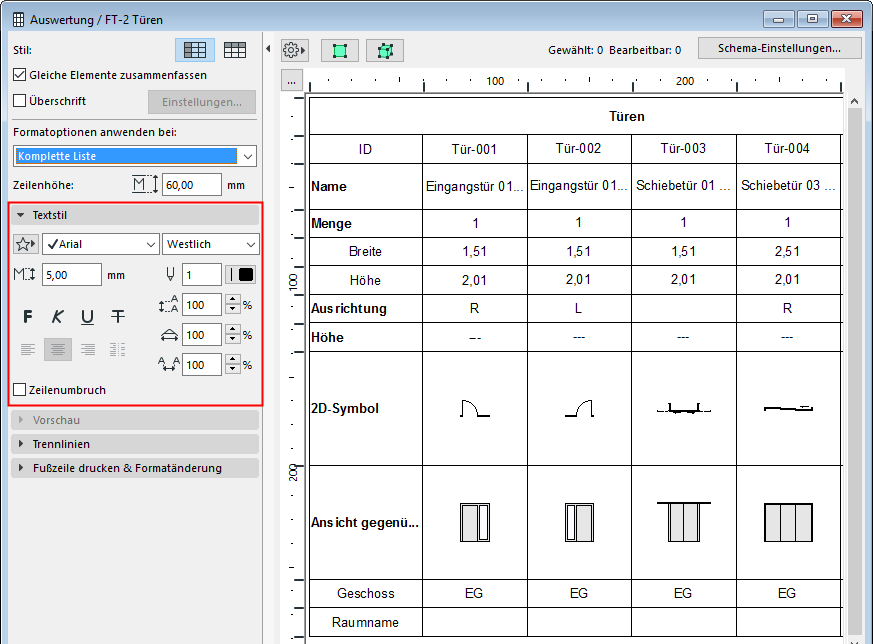Image resolution: width=873 pixels, height=644 pixels.
Task: Click the select-in-2D green square icon
Action: point(340,50)
